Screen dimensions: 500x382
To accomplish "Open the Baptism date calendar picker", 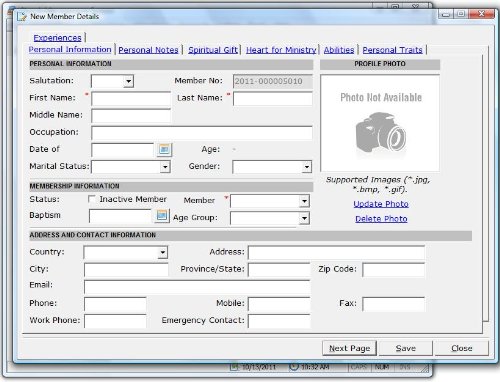I will [162, 216].
